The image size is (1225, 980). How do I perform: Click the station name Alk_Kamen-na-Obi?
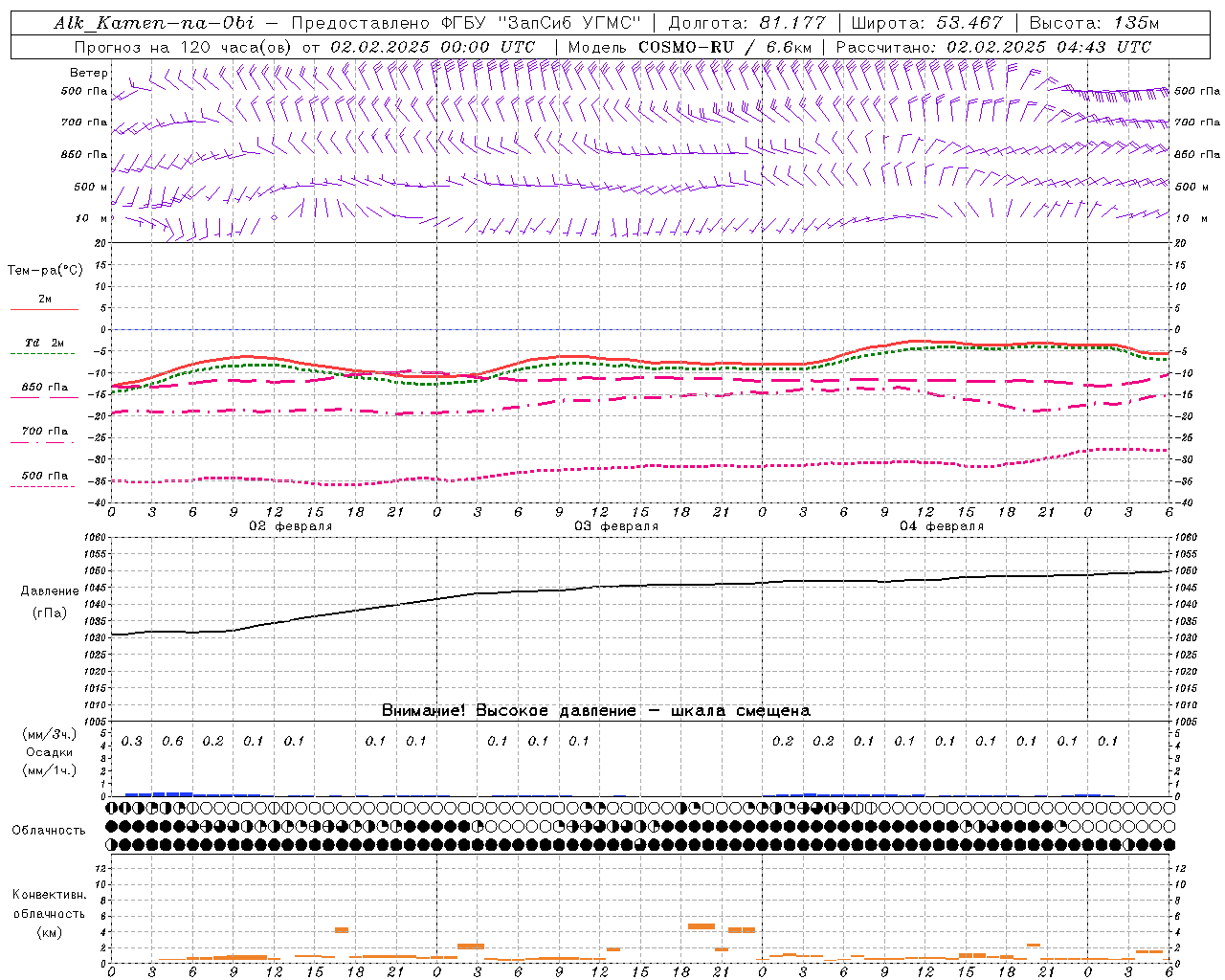coord(154,23)
